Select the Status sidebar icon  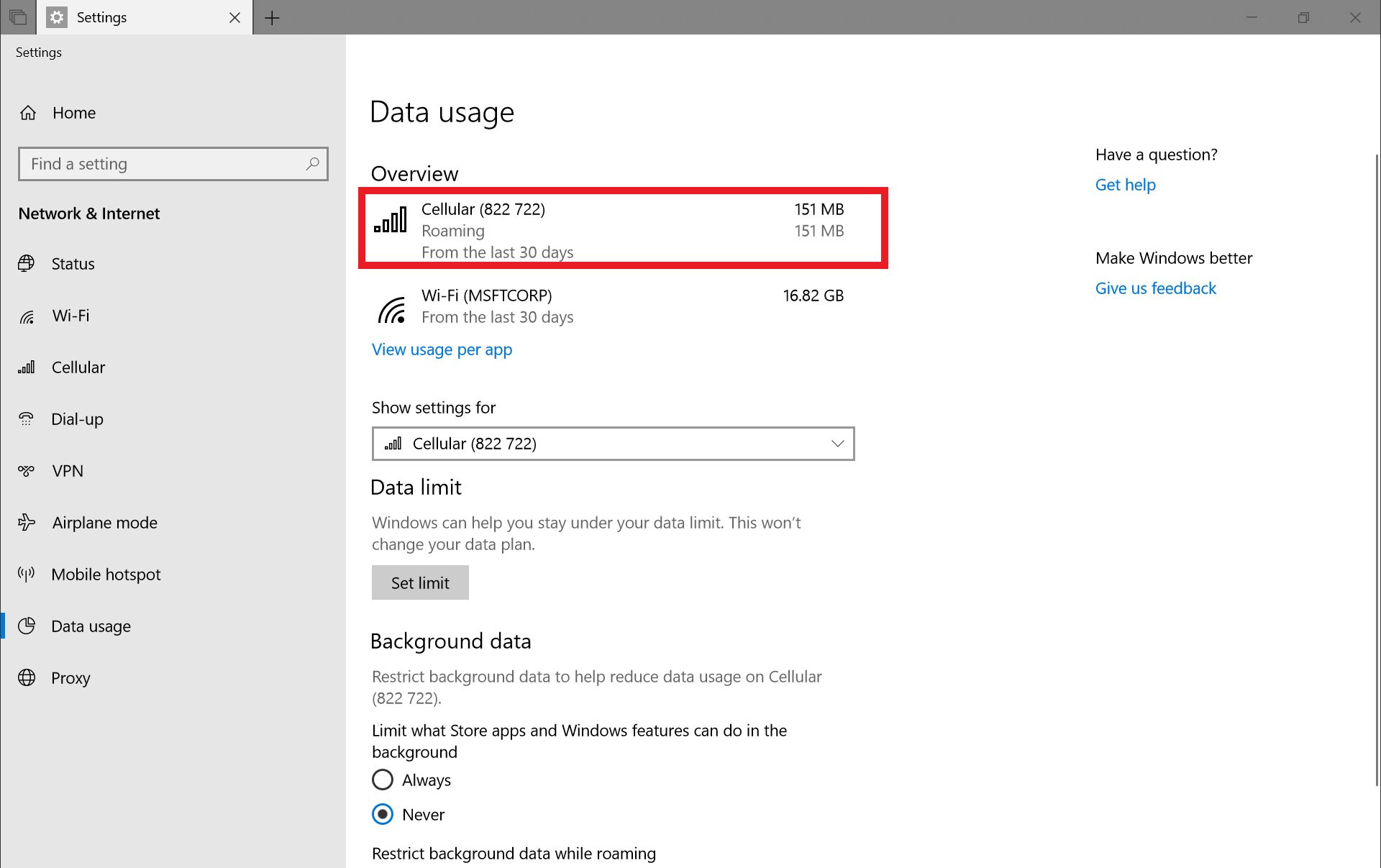pos(27,263)
